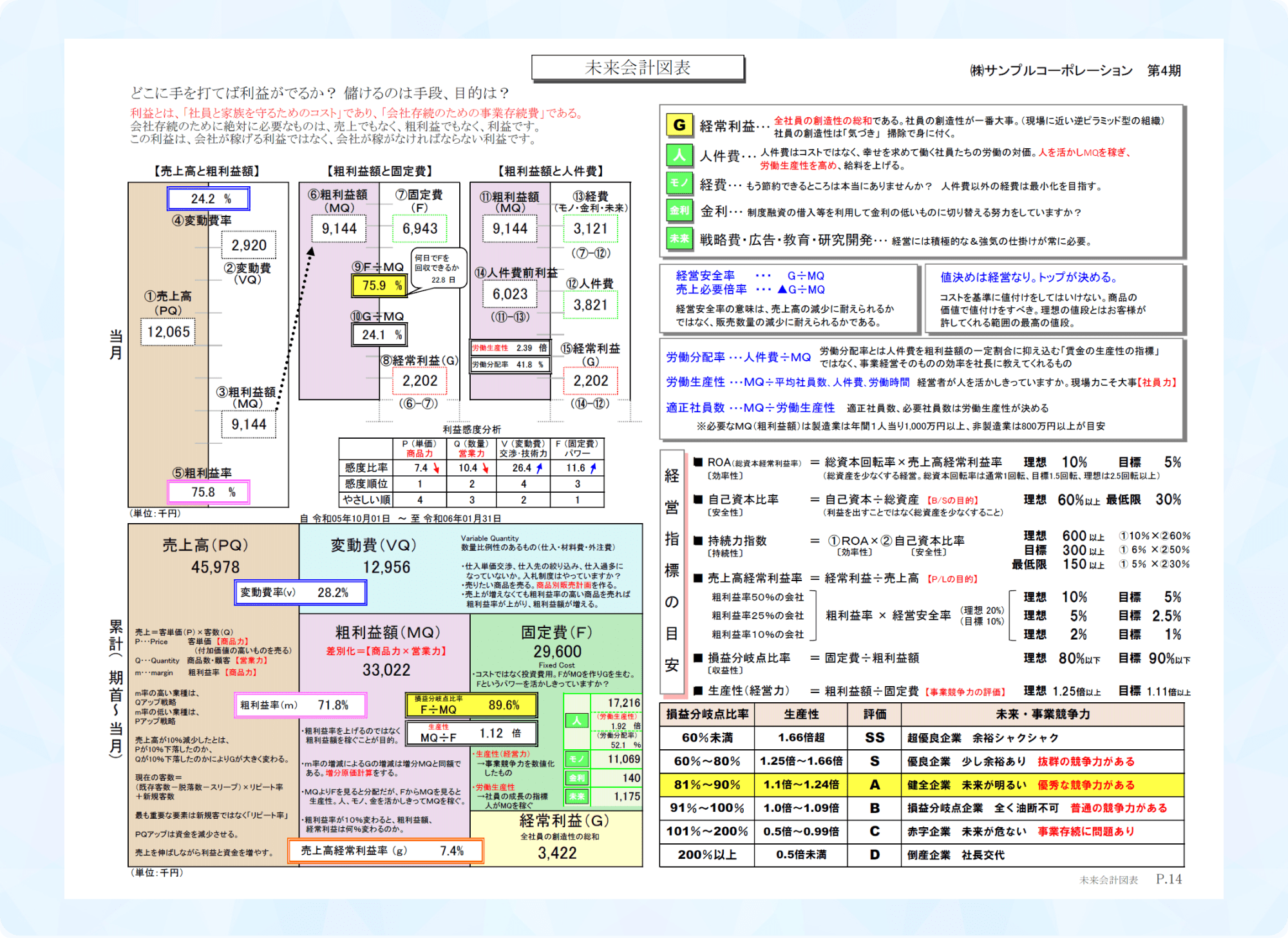Click small モノ badge next to 11,069
The height and width of the screenshot is (938, 1288).
pyautogui.click(x=577, y=760)
